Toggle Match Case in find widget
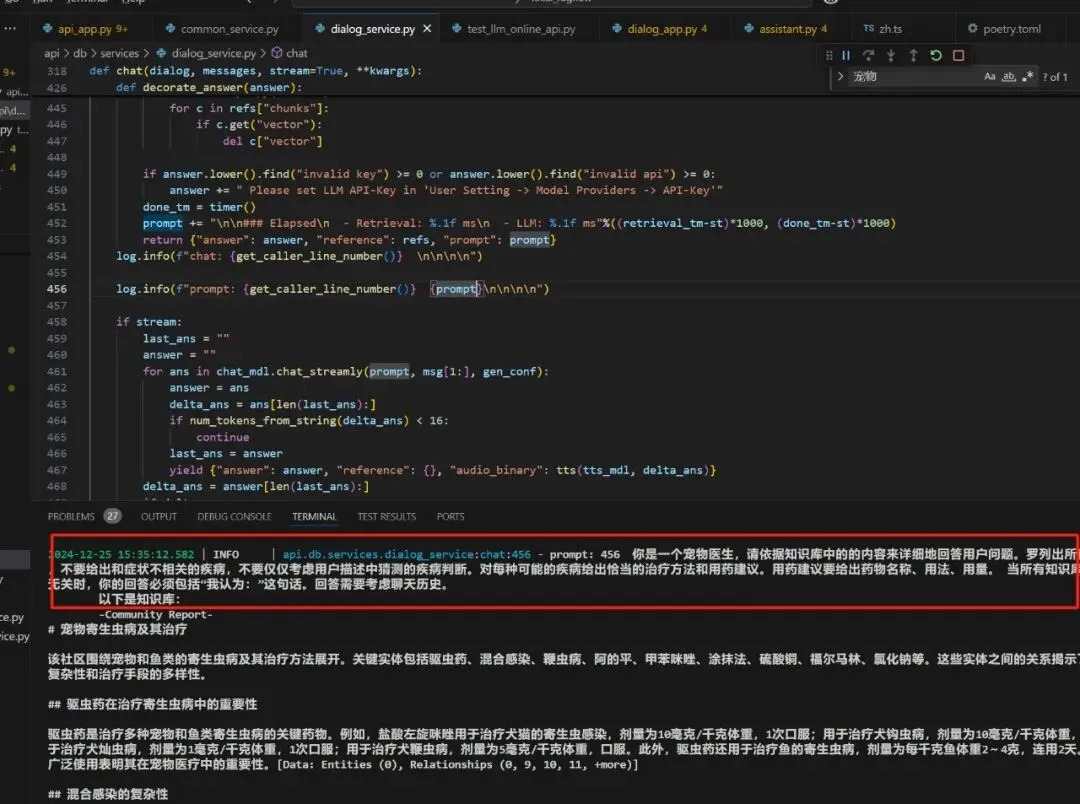This screenshot has height=804, width=1080. [990, 76]
